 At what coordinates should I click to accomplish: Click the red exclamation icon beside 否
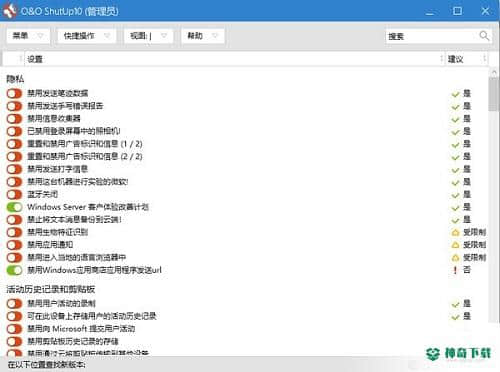tap(455, 270)
